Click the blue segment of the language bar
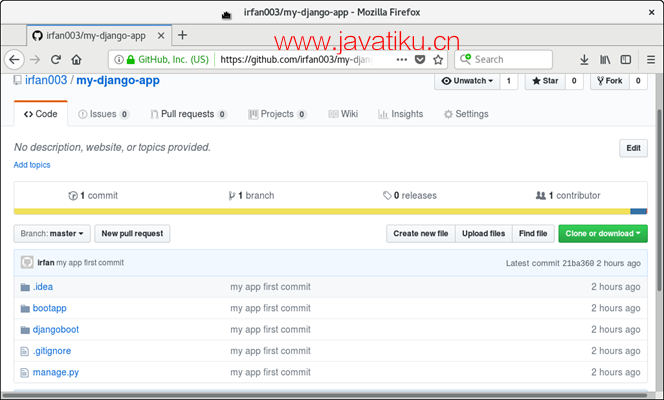Viewport: 664px width, 400px height. [639, 212]
